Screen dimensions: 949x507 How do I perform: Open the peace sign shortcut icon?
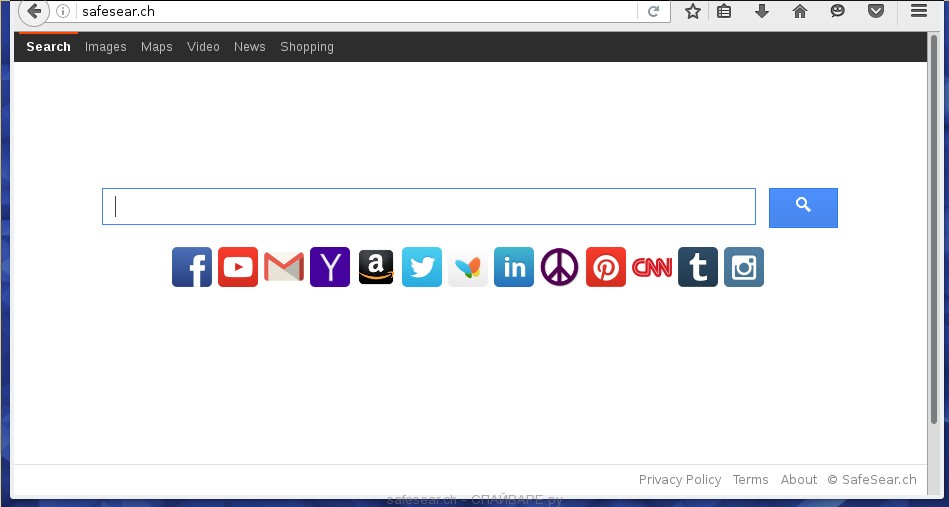tap(560, 267)
